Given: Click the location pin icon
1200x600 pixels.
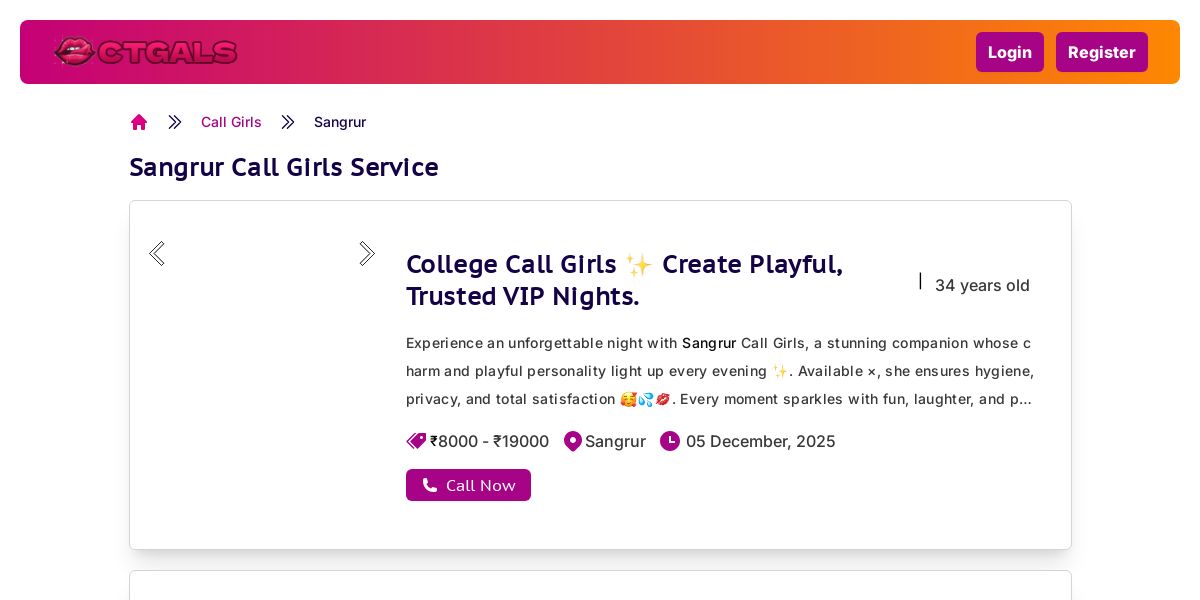Looking at the screenshot, I should pos(573,441).
